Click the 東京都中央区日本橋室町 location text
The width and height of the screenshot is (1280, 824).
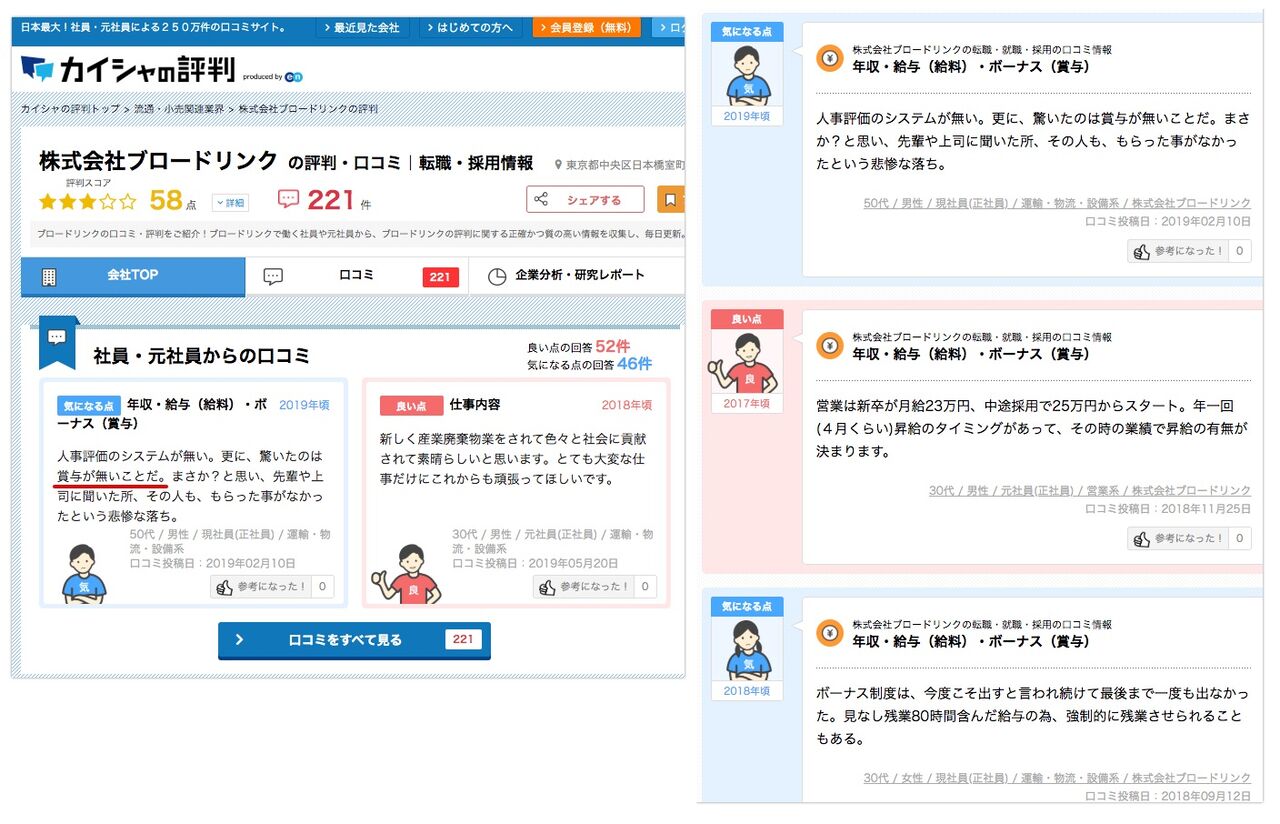coord(625,164)
